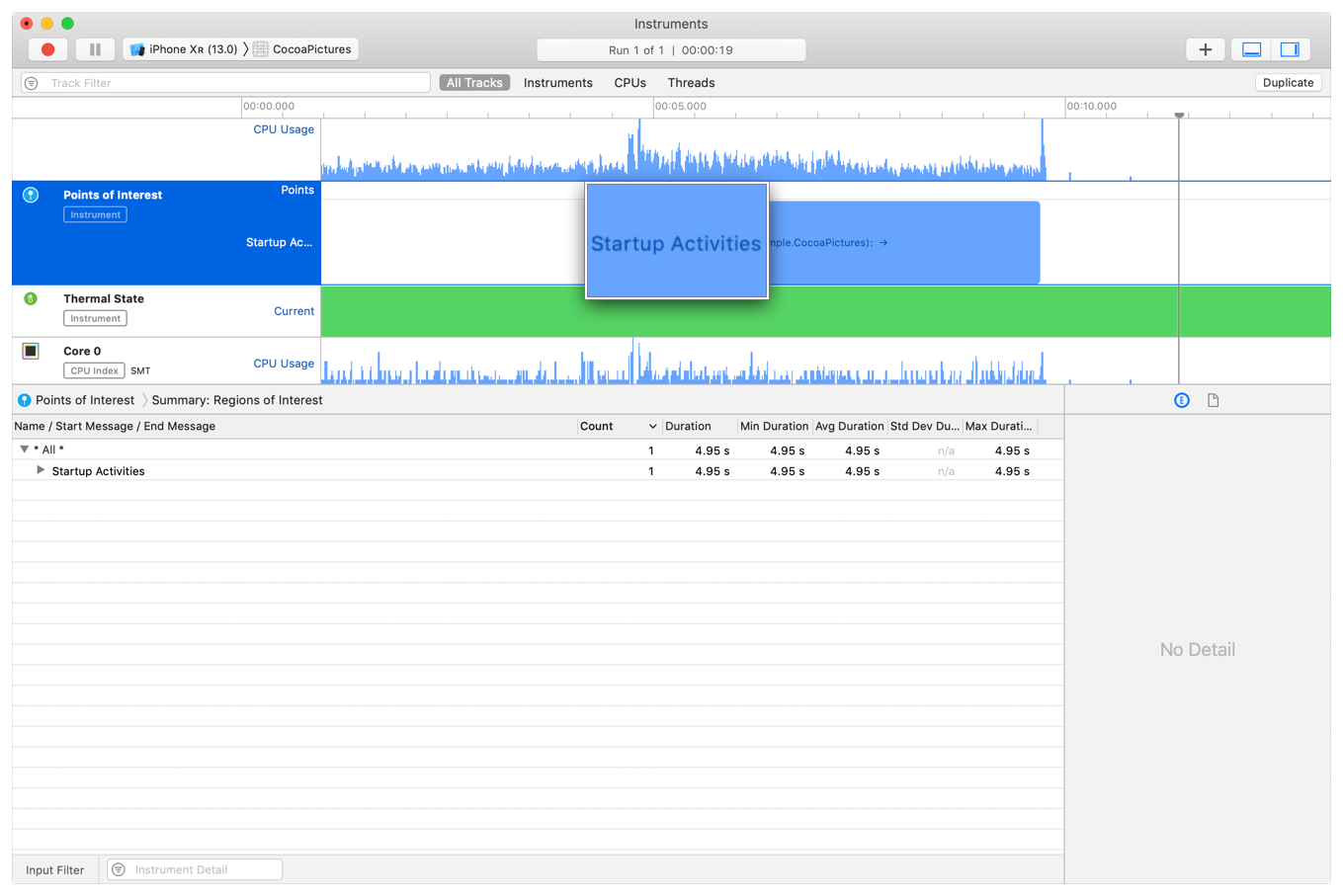
Task: Switch to the Threads tab
Action: click(691, 83)
